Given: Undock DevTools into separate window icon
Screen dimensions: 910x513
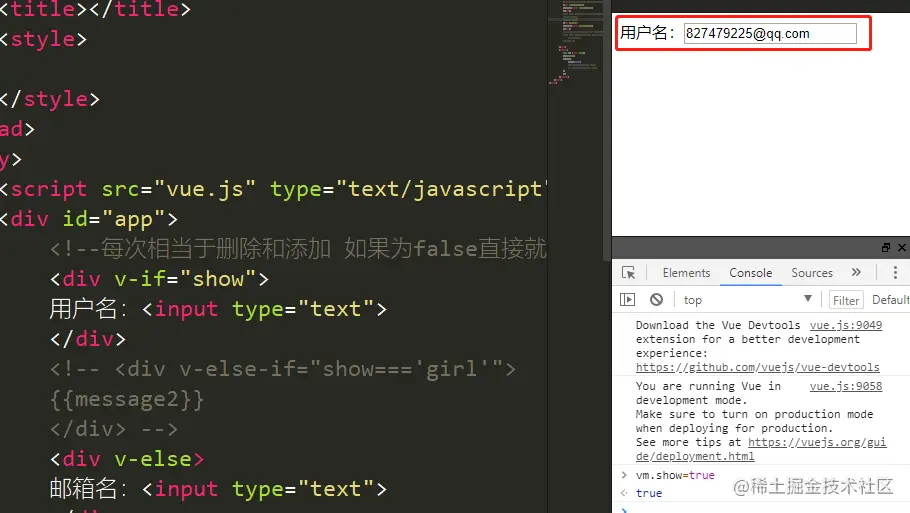Looking at the screenshot, I should click(x=886, y=247).
